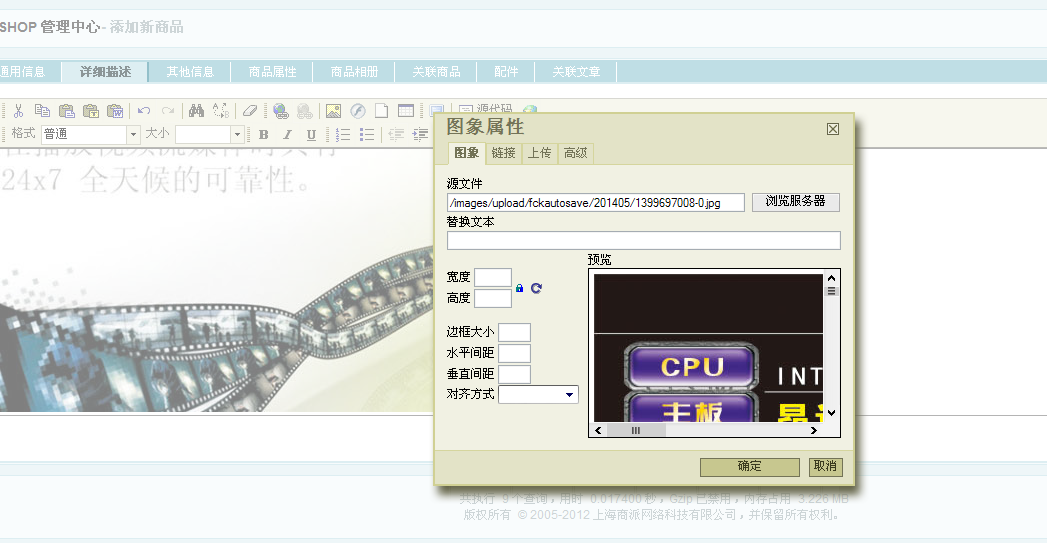Click the preview vertical scrollbar thumb
1047x543 pixels.
click(831, 291)
